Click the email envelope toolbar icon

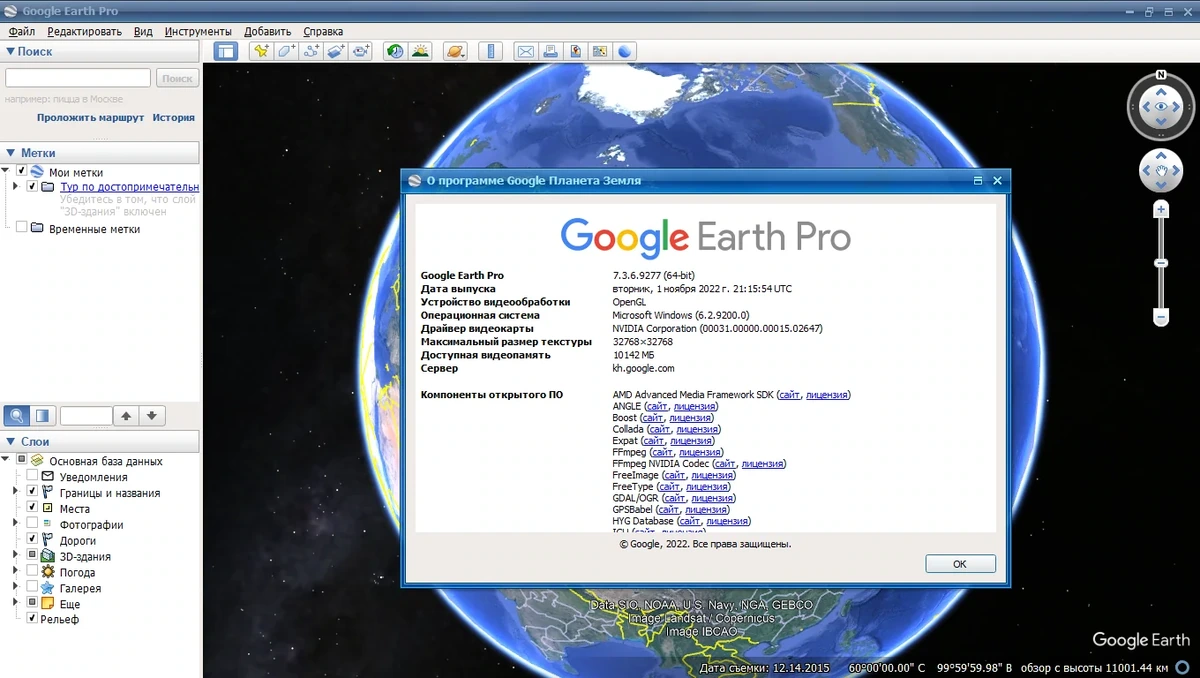525,51
